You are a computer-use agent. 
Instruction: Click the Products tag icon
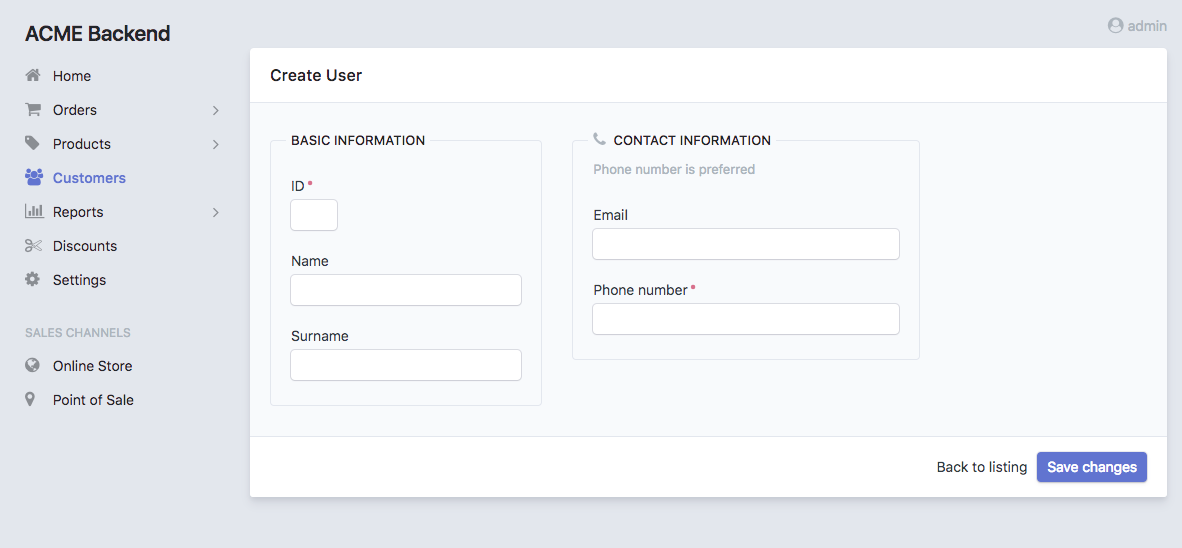(x=33, y=144)
